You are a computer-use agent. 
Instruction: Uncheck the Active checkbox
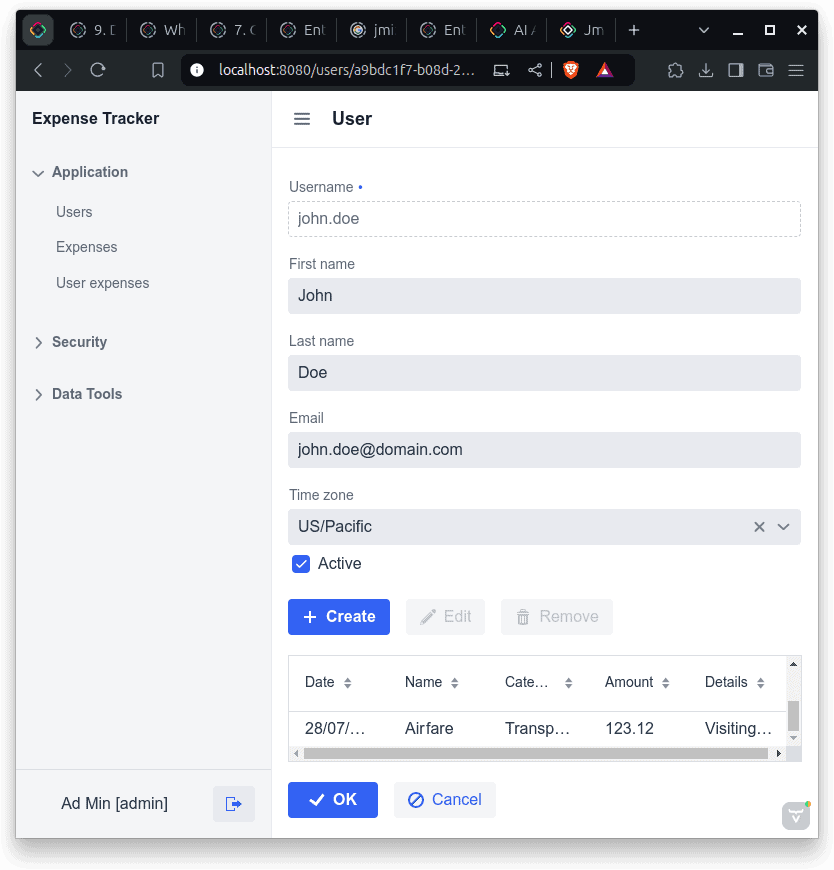(301, 564)
